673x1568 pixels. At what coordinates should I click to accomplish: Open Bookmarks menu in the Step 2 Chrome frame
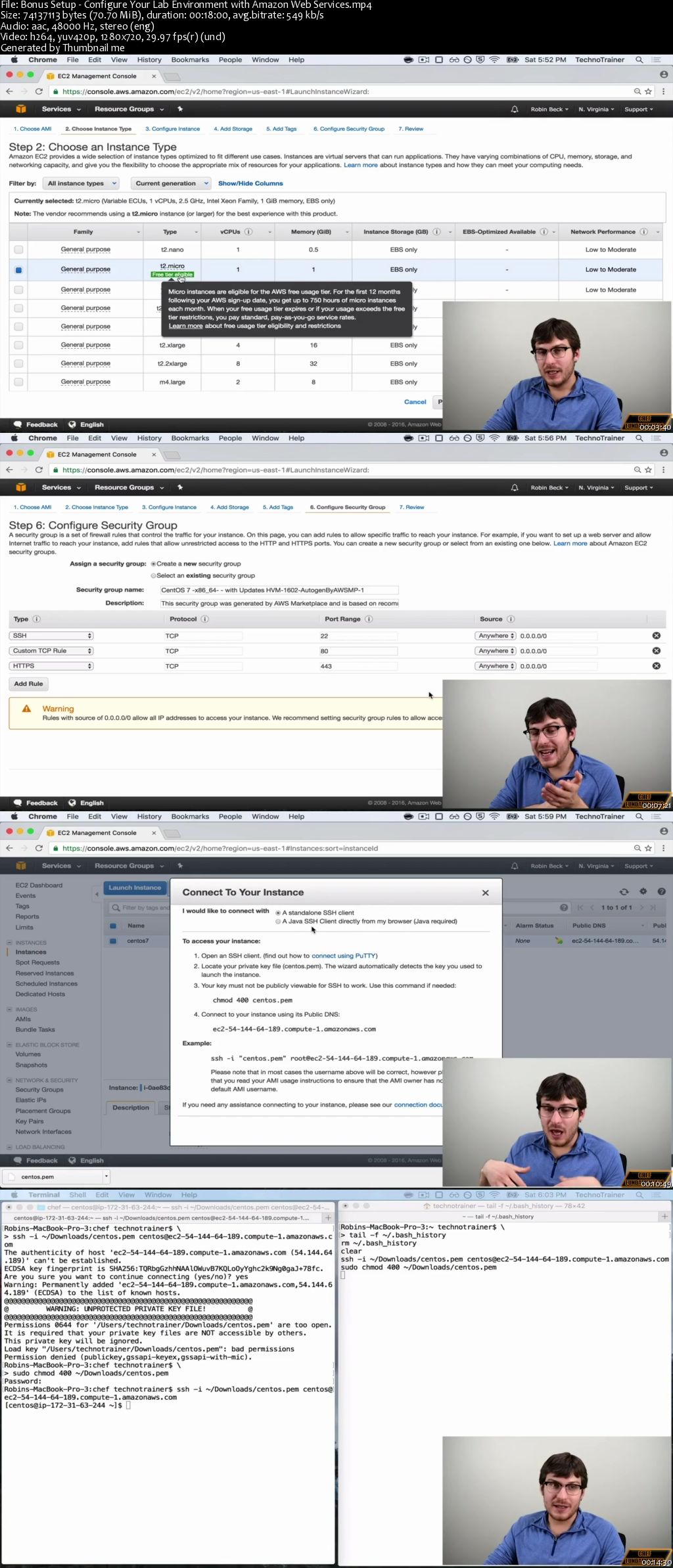190,60
